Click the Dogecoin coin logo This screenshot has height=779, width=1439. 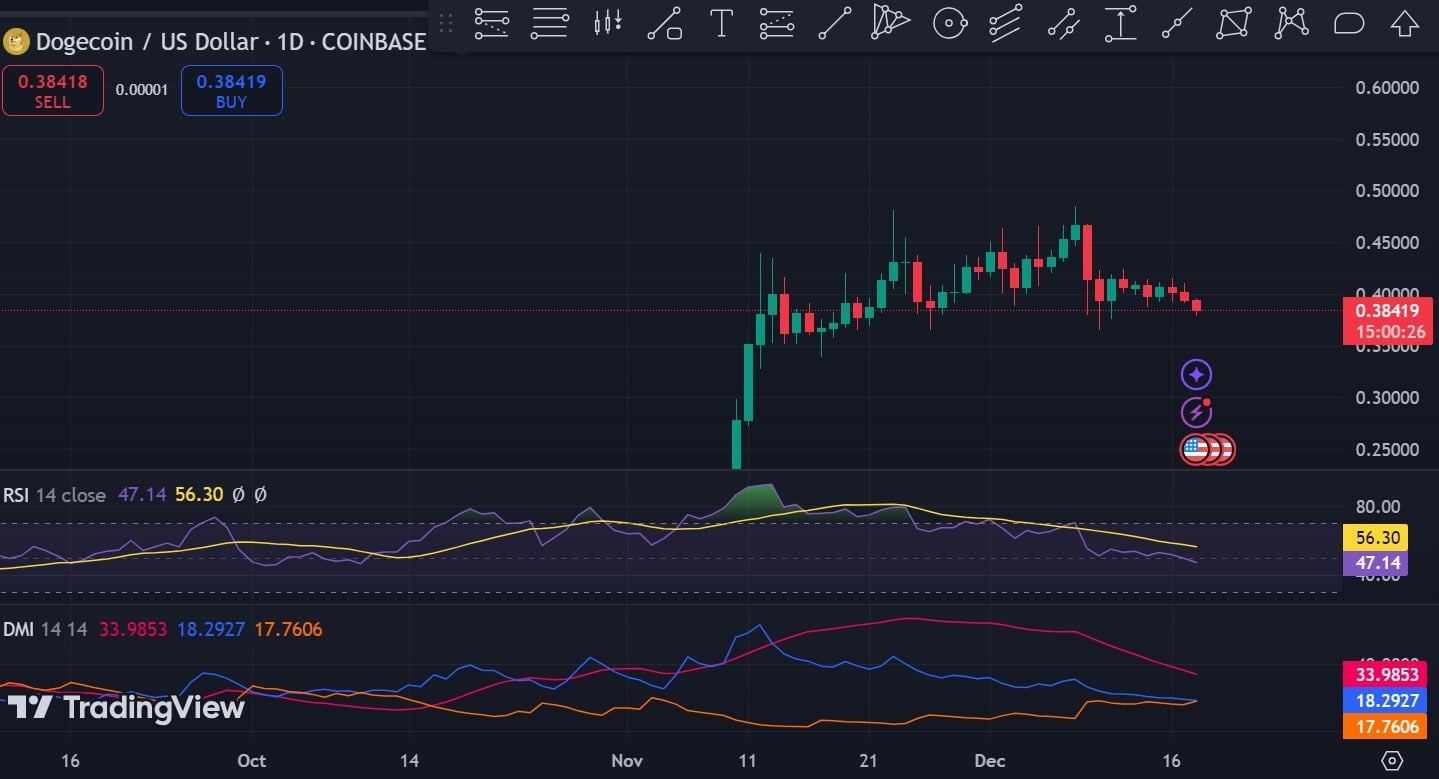(16, 42)
